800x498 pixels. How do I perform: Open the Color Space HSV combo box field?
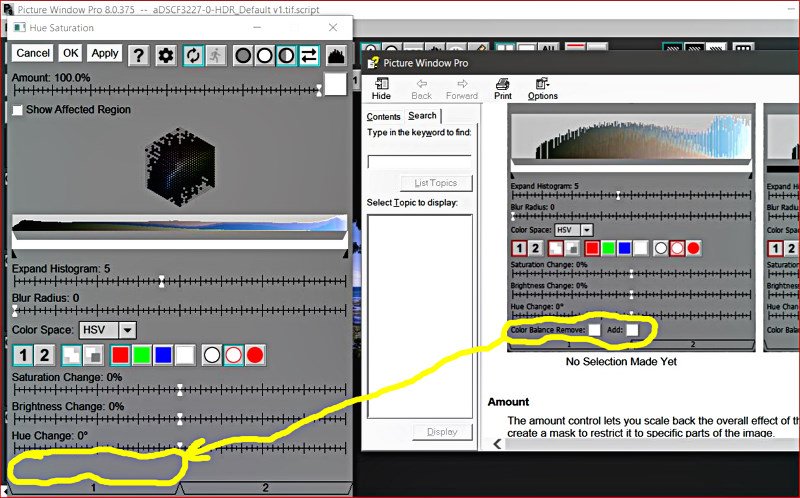(108, 330)
